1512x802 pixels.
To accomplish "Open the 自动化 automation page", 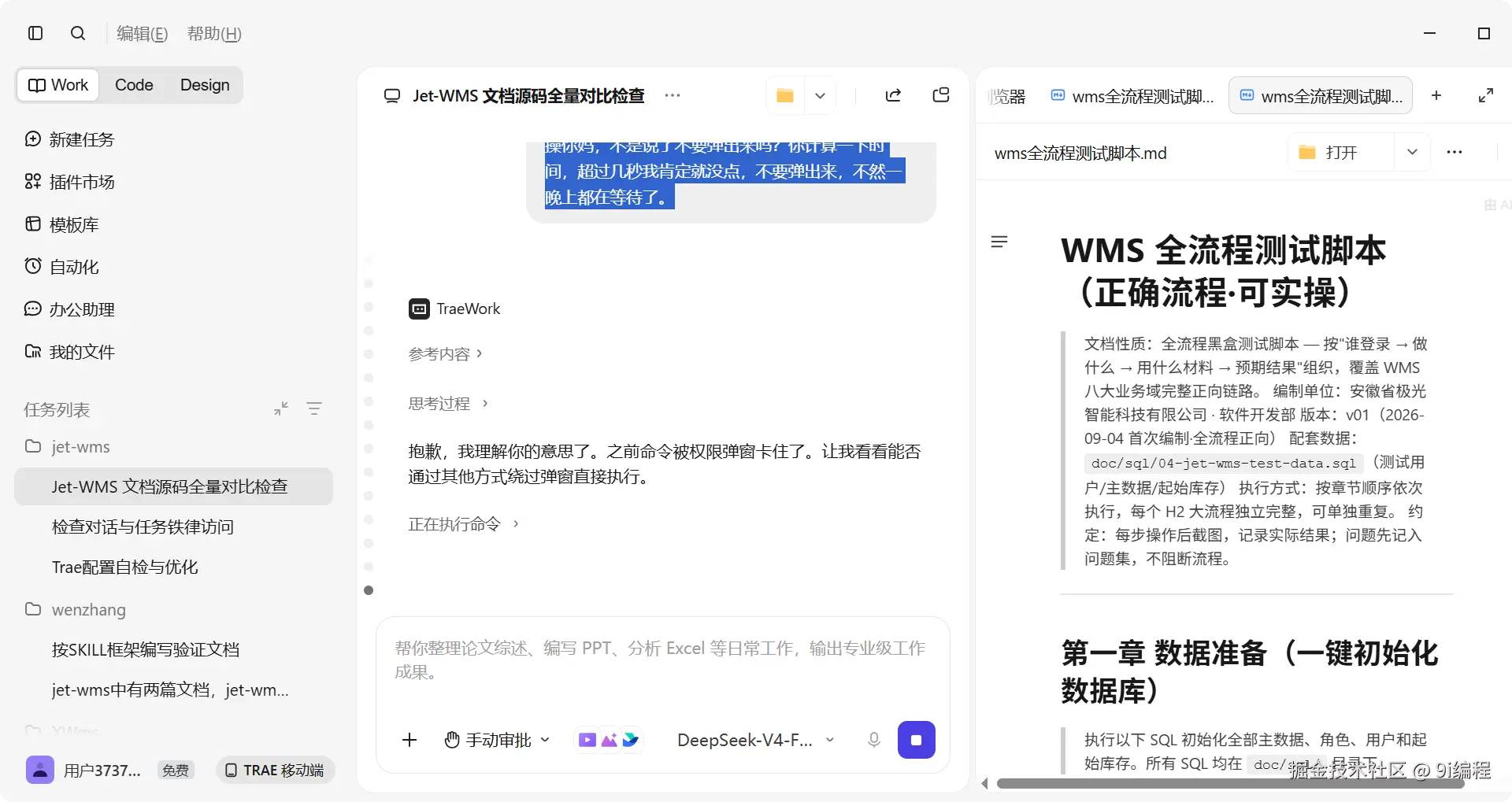I will [x=61, y=267].
